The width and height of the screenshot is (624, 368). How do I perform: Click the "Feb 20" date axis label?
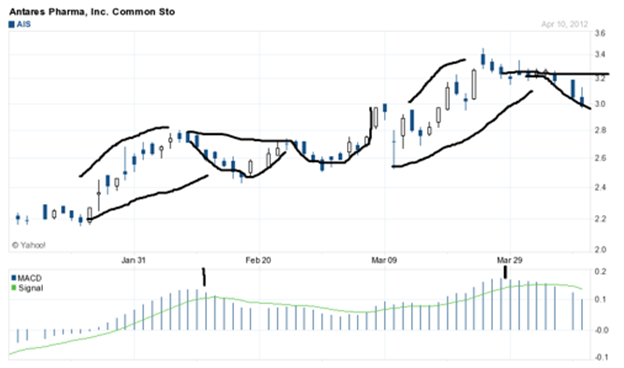pos(258,260)
